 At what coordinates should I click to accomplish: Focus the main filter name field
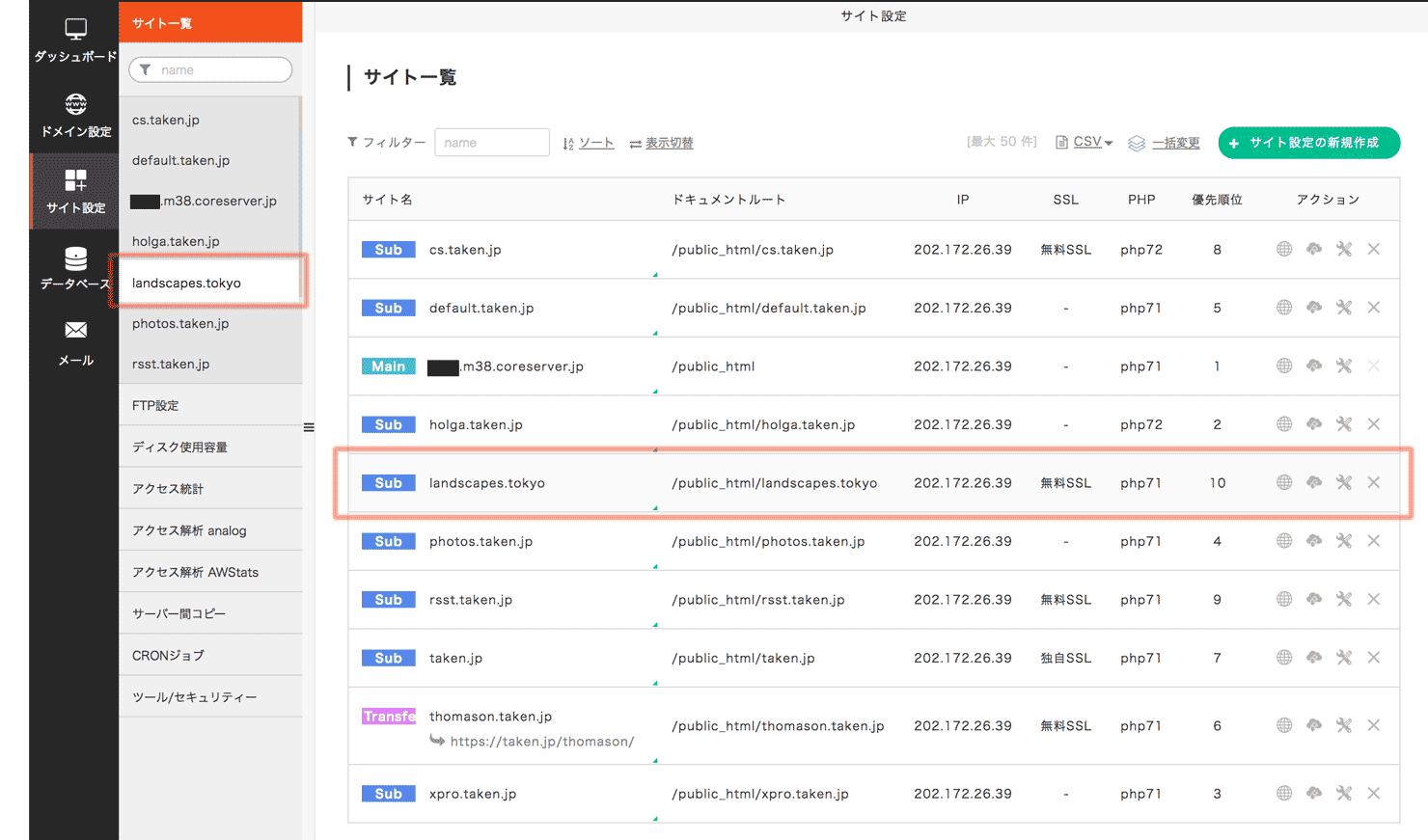pos(492,143)
